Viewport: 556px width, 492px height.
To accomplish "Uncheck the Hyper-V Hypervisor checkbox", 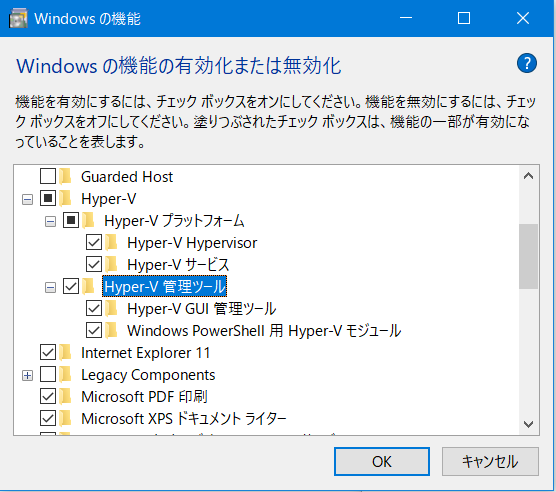I will coord(94,242).
